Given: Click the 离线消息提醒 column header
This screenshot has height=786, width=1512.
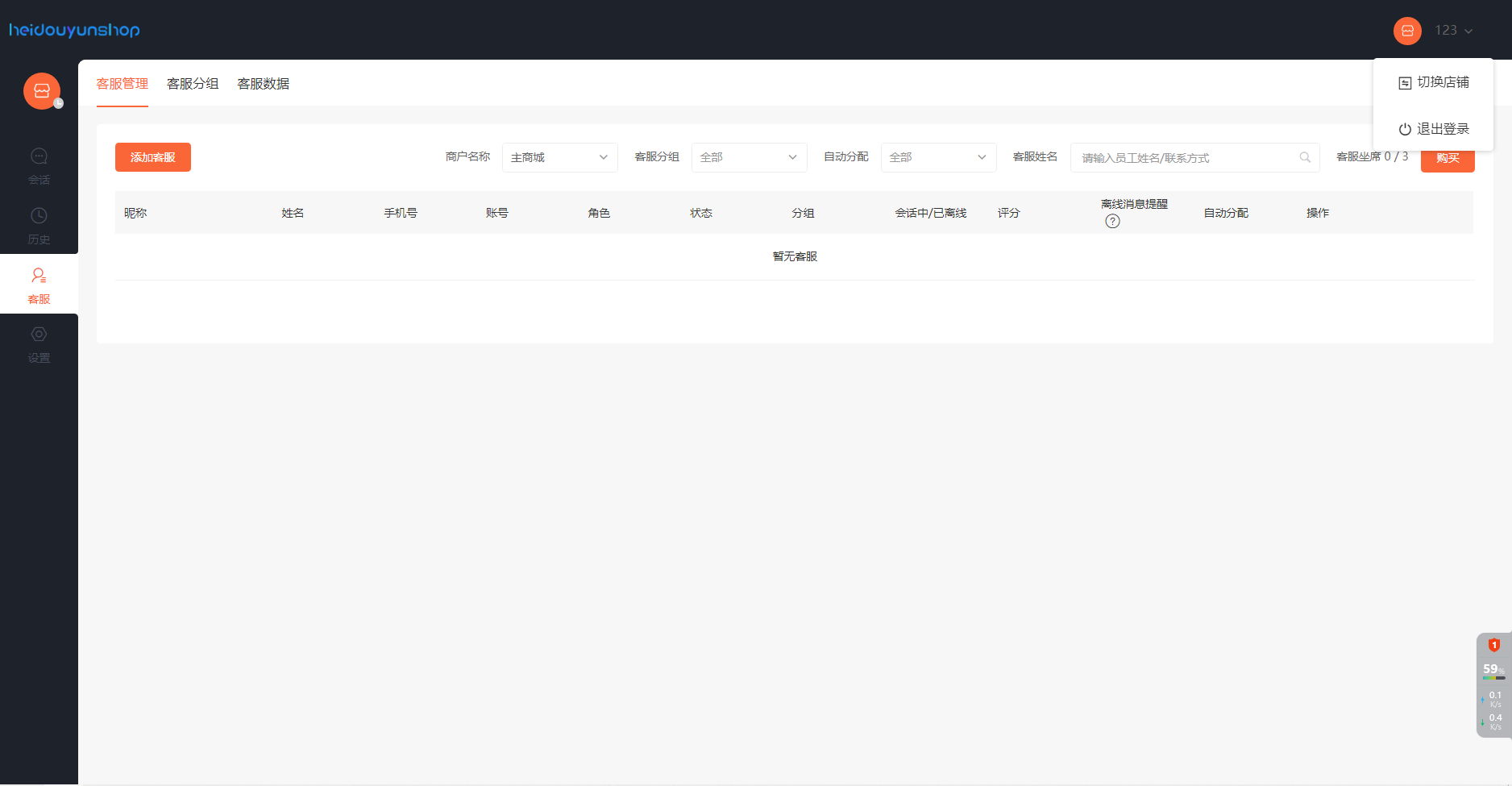Looking at the screenshot, I should coord(1135,204).
